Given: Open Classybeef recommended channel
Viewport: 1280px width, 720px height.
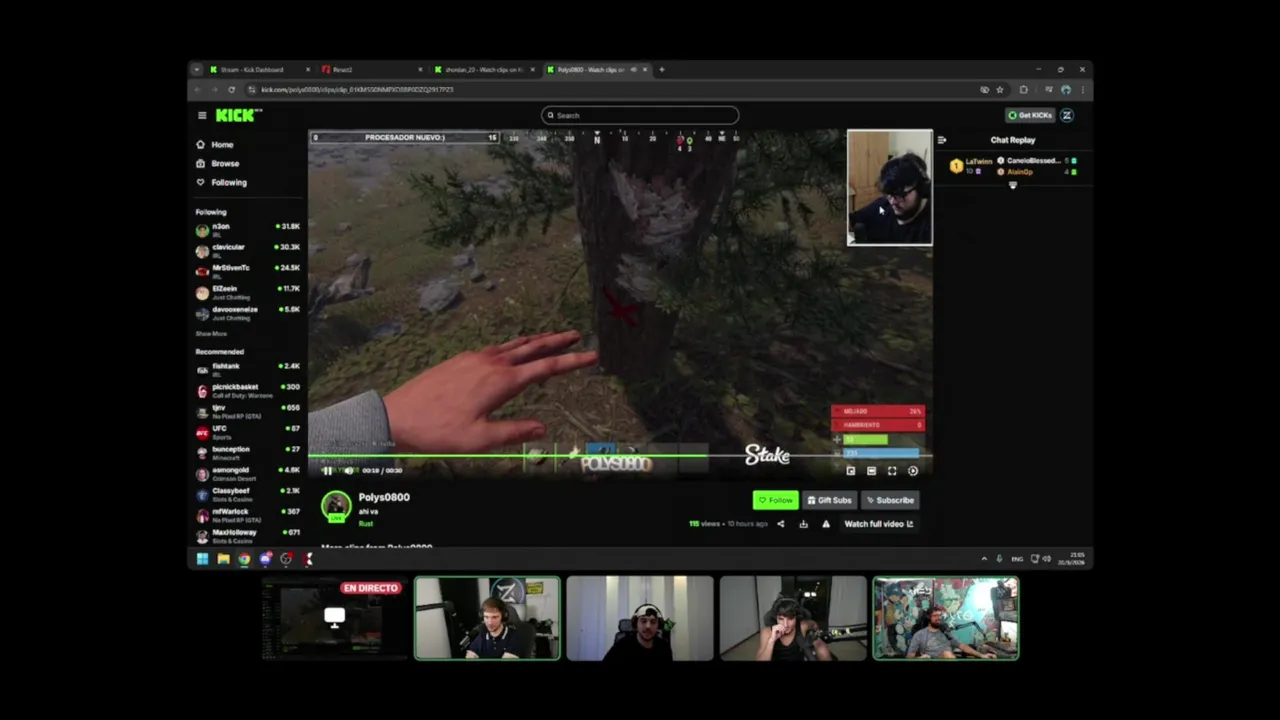Looking at the screenshot, I should [248, 495].
